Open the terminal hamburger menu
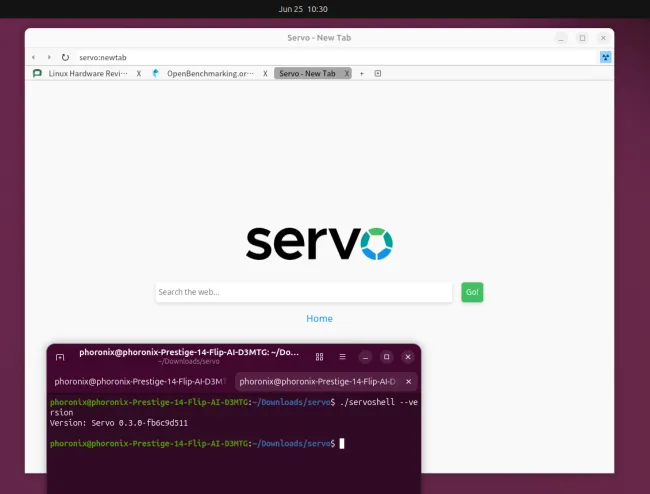This screenshot has width=650, height=494. [342, 357]
